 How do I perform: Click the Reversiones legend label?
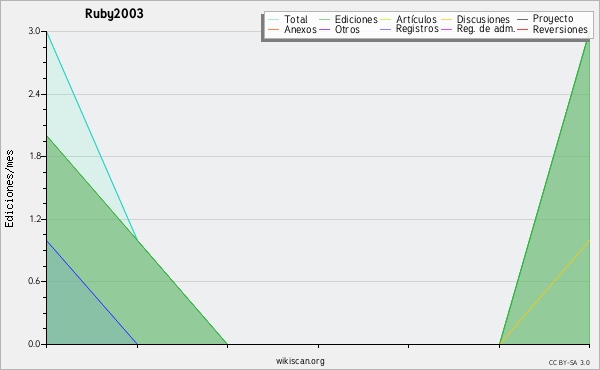pyautogui.click(x=560, y=29)
